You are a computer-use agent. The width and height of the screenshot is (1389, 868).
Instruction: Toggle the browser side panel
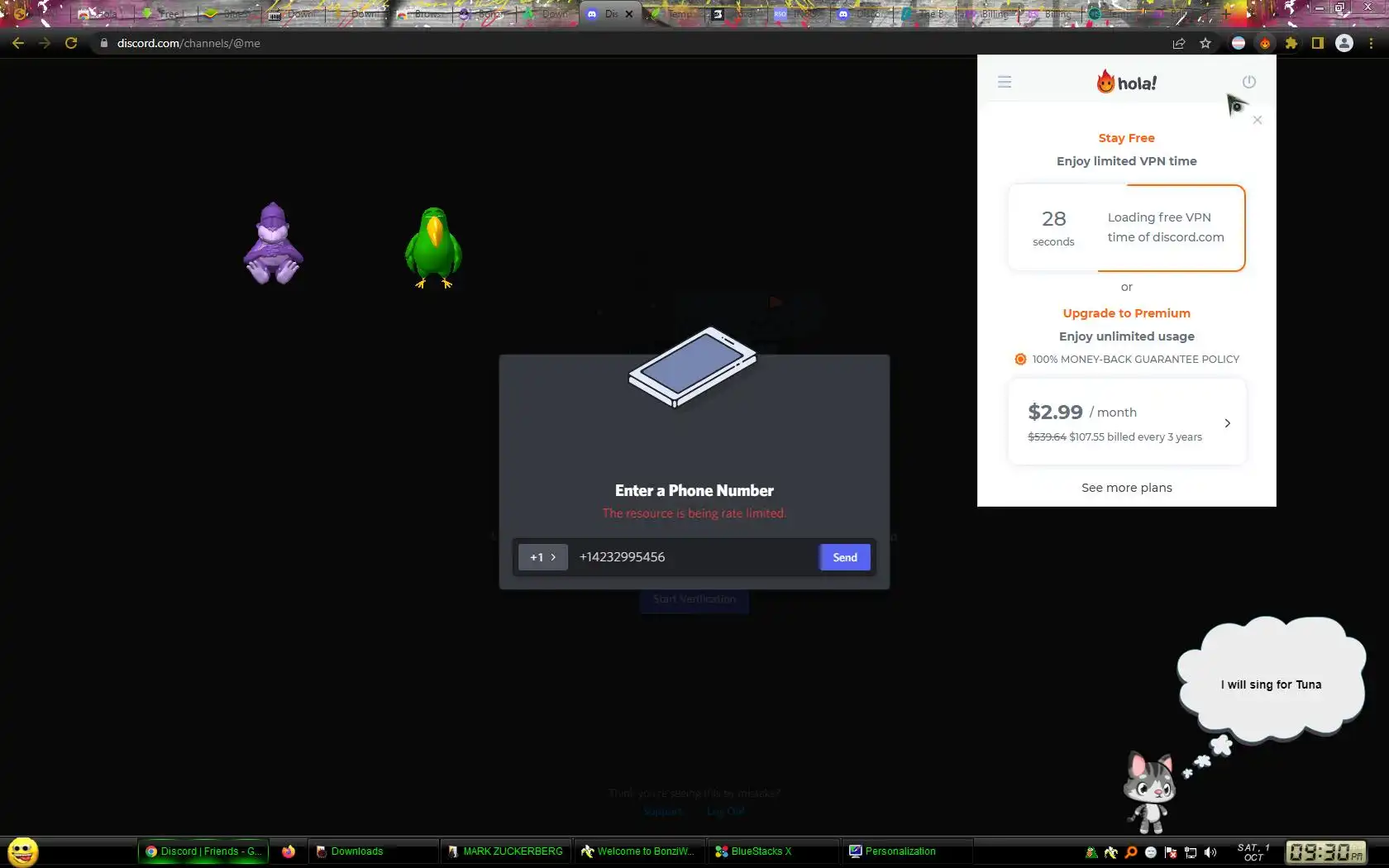coord(1318,43)
